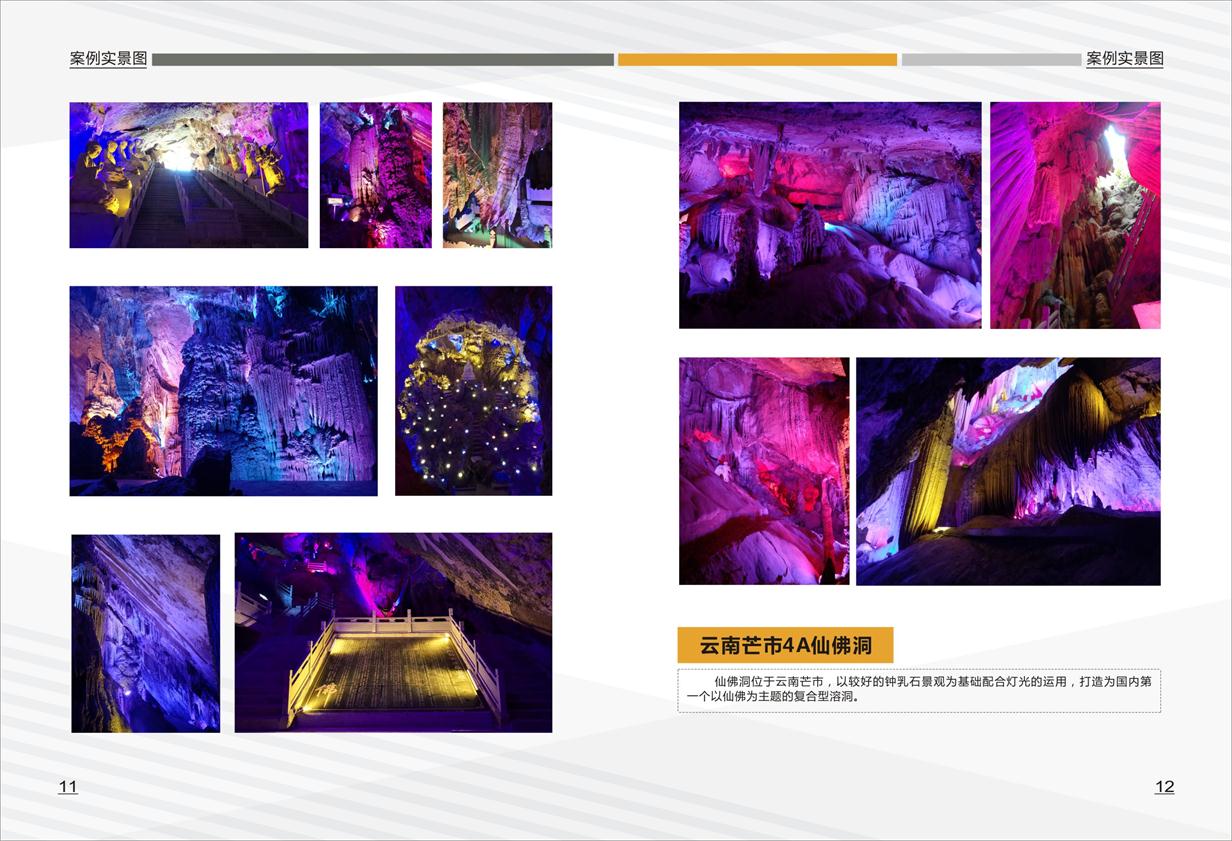Click the magenta-red stalactite photo above the title
This screenshot has width=1232, height=841.
click(764, 471)
